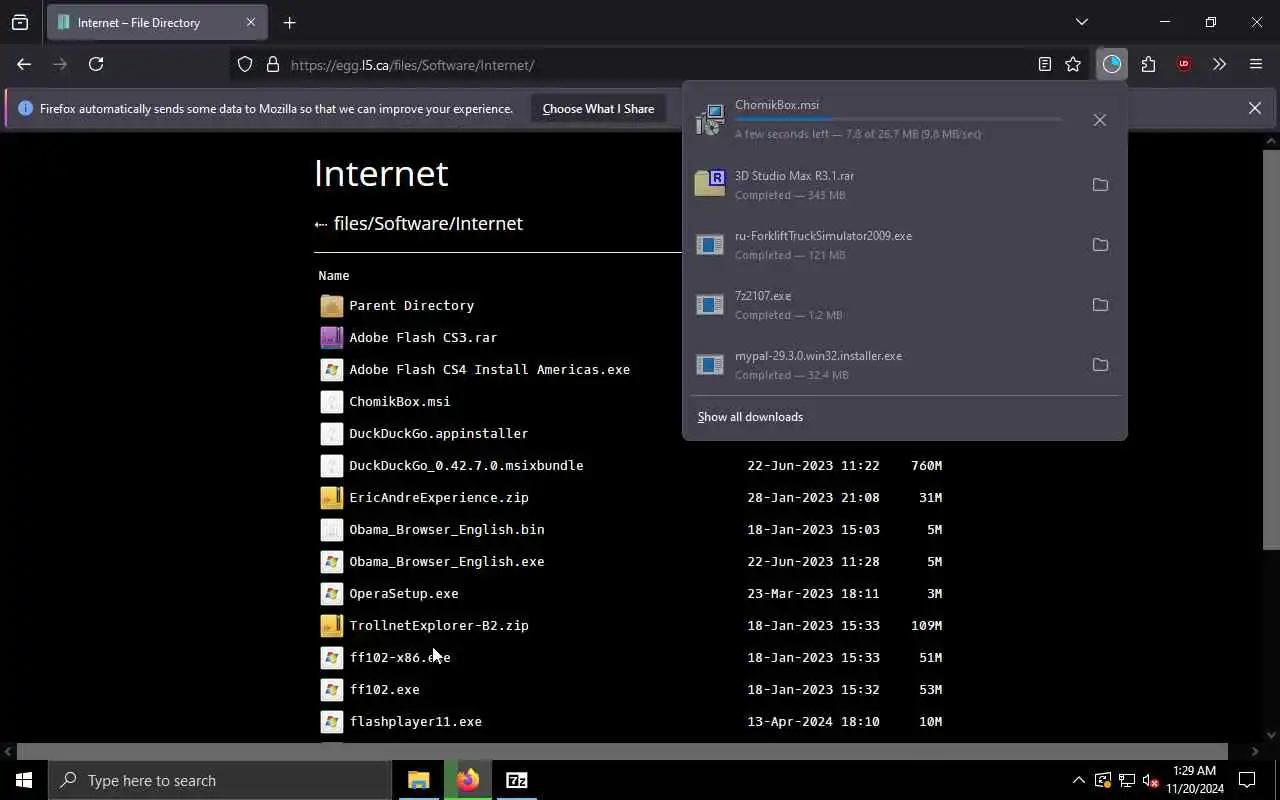Open Parent Directory link
Screen dimensions: 1280x800
[x=411, y=305]
